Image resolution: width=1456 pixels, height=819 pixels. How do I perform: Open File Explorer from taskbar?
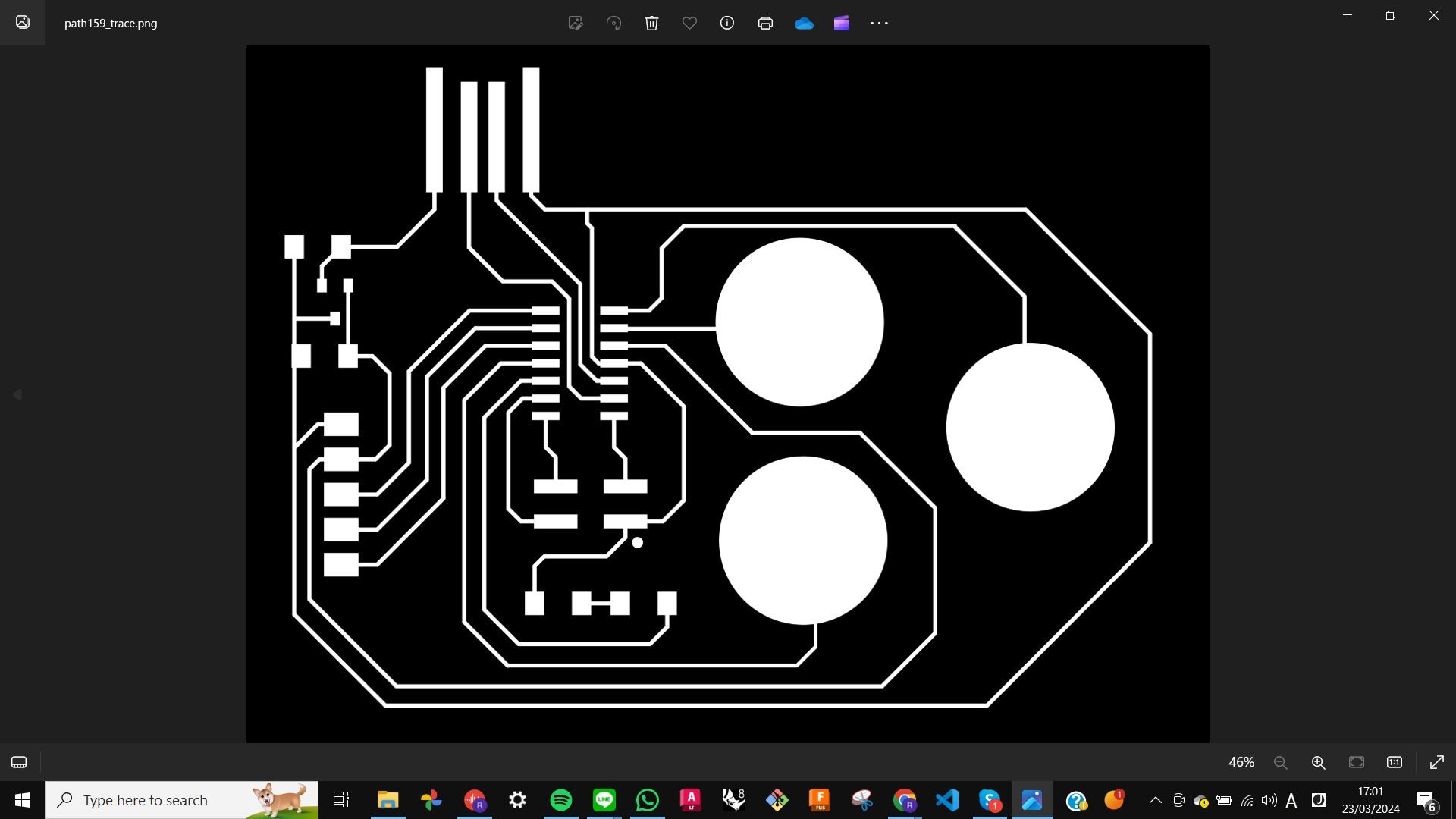pyautogui.click(x=388, y=800)
